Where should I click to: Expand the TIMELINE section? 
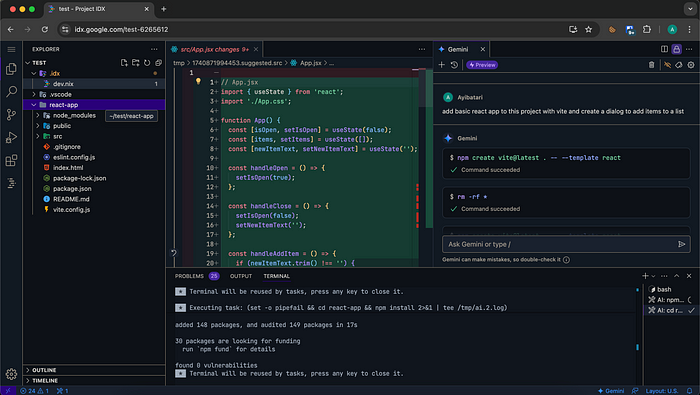pyautogui.click(x=94, y=380)
